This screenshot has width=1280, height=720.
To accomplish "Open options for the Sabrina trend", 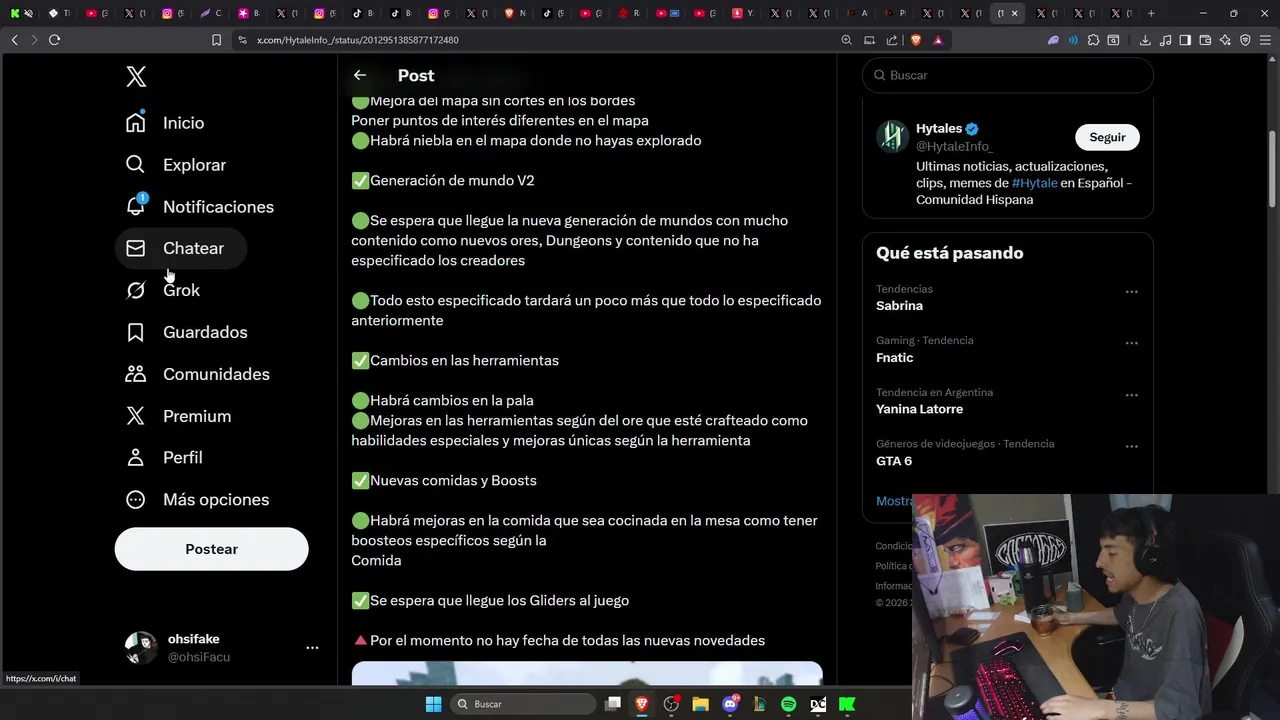I will pyautogui.click(x=1132, y=292).
